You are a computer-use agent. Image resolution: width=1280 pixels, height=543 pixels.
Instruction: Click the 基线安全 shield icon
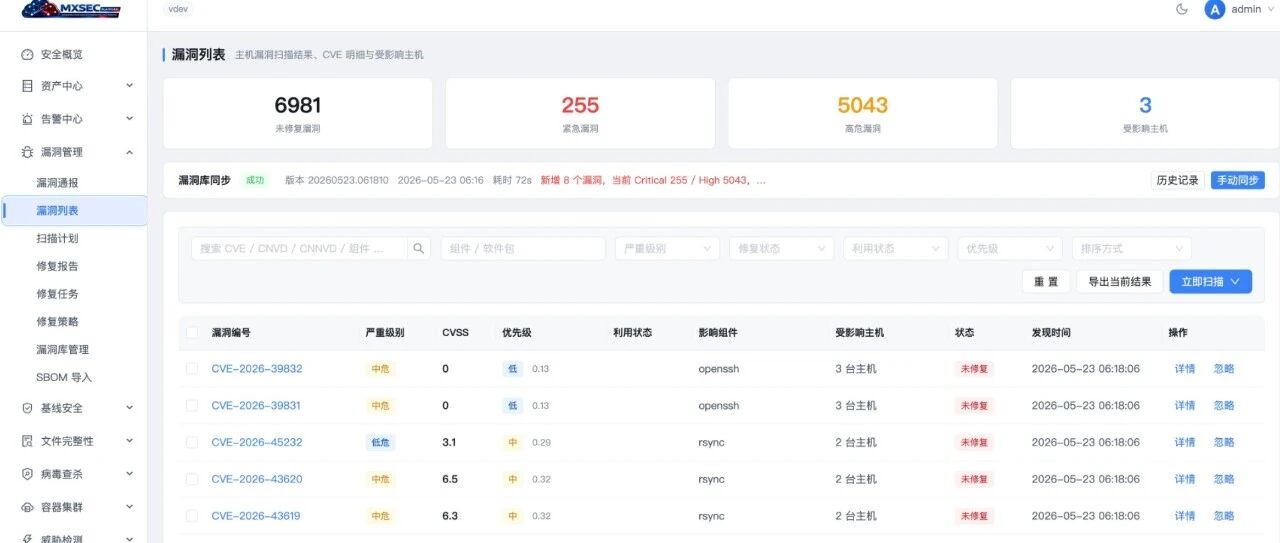click(27, 408)
